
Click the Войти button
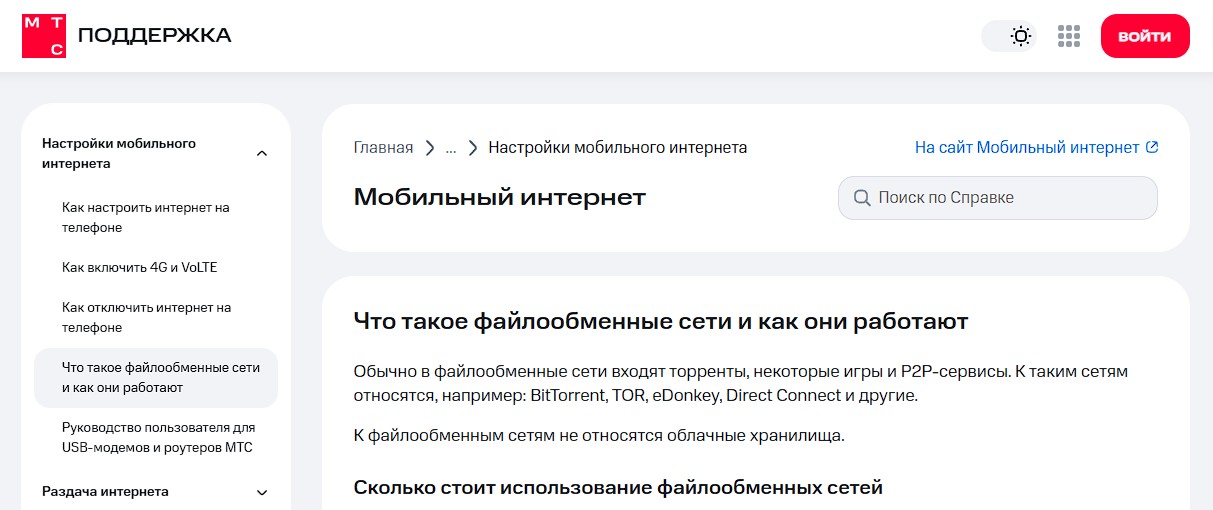pyautogui.click(x=1145, y=36)
